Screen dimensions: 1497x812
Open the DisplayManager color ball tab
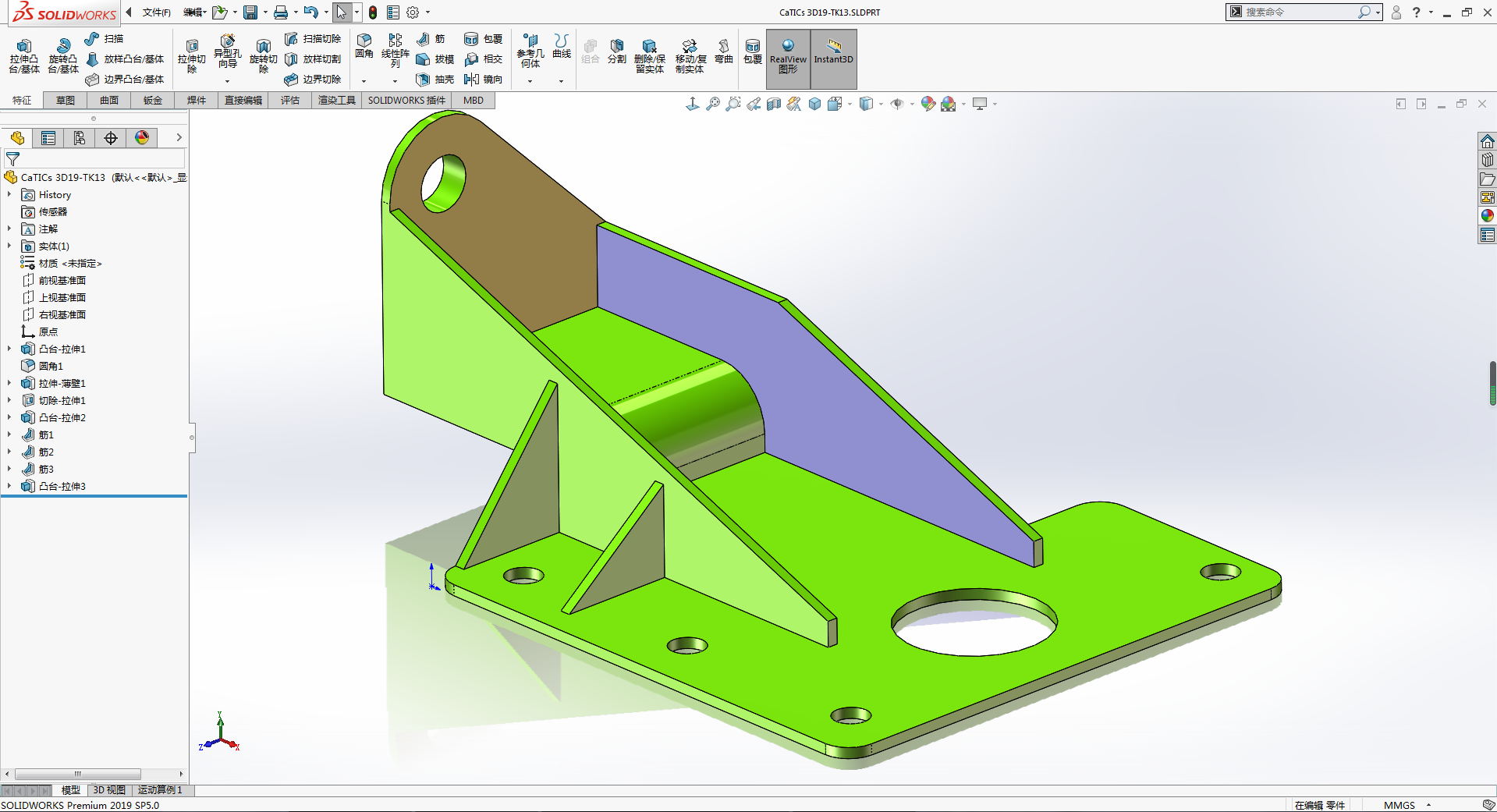(x=142, y=138)
